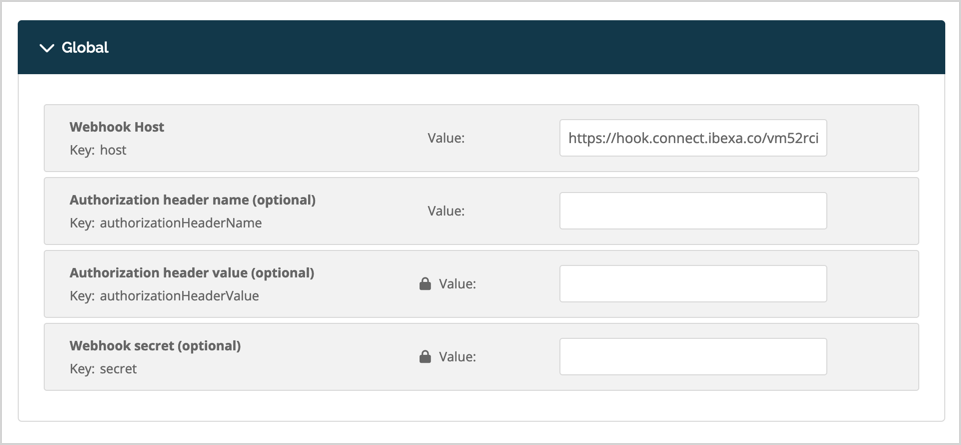Click the Authorization header name input
Screen dimensions: 961x445
click(x=692, y=211)
